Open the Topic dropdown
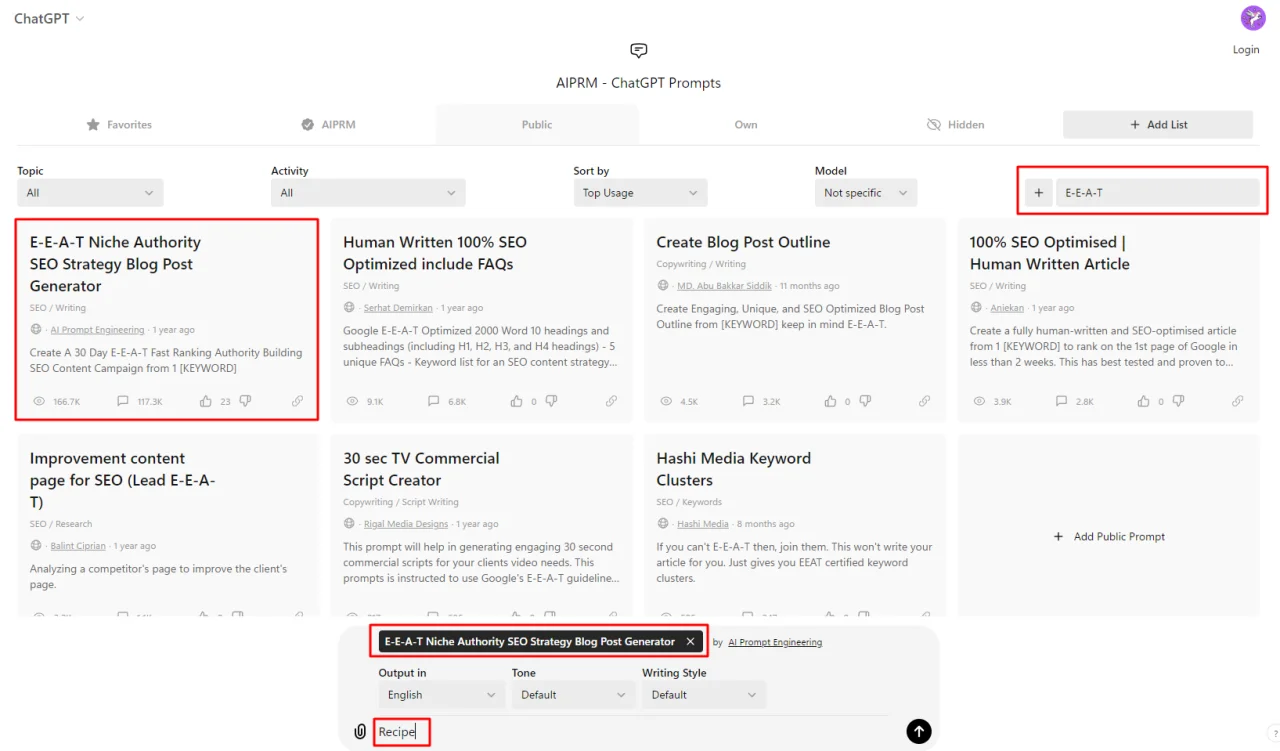The width and height of the screenshot is (1280, 751). click(x=90, y=193)
